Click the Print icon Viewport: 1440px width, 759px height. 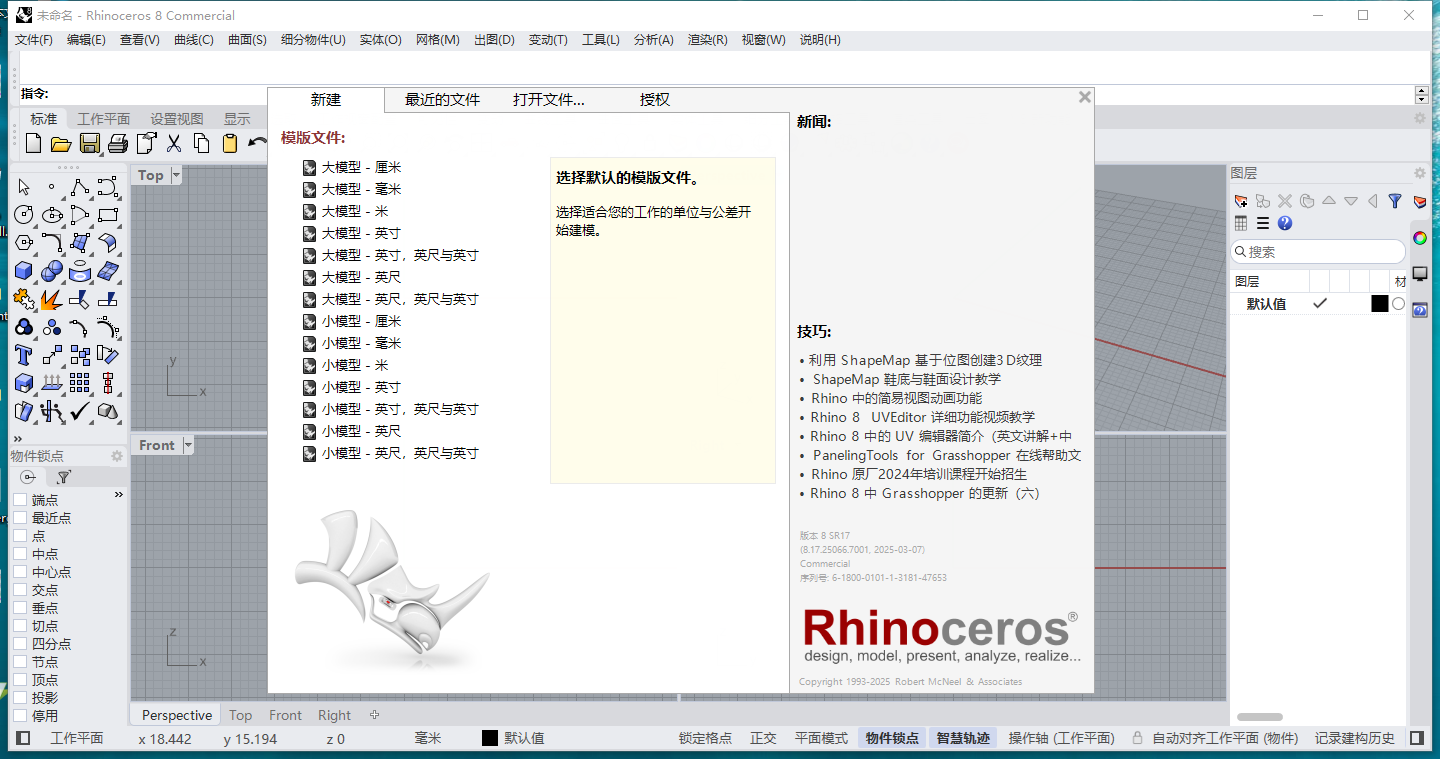118,143
